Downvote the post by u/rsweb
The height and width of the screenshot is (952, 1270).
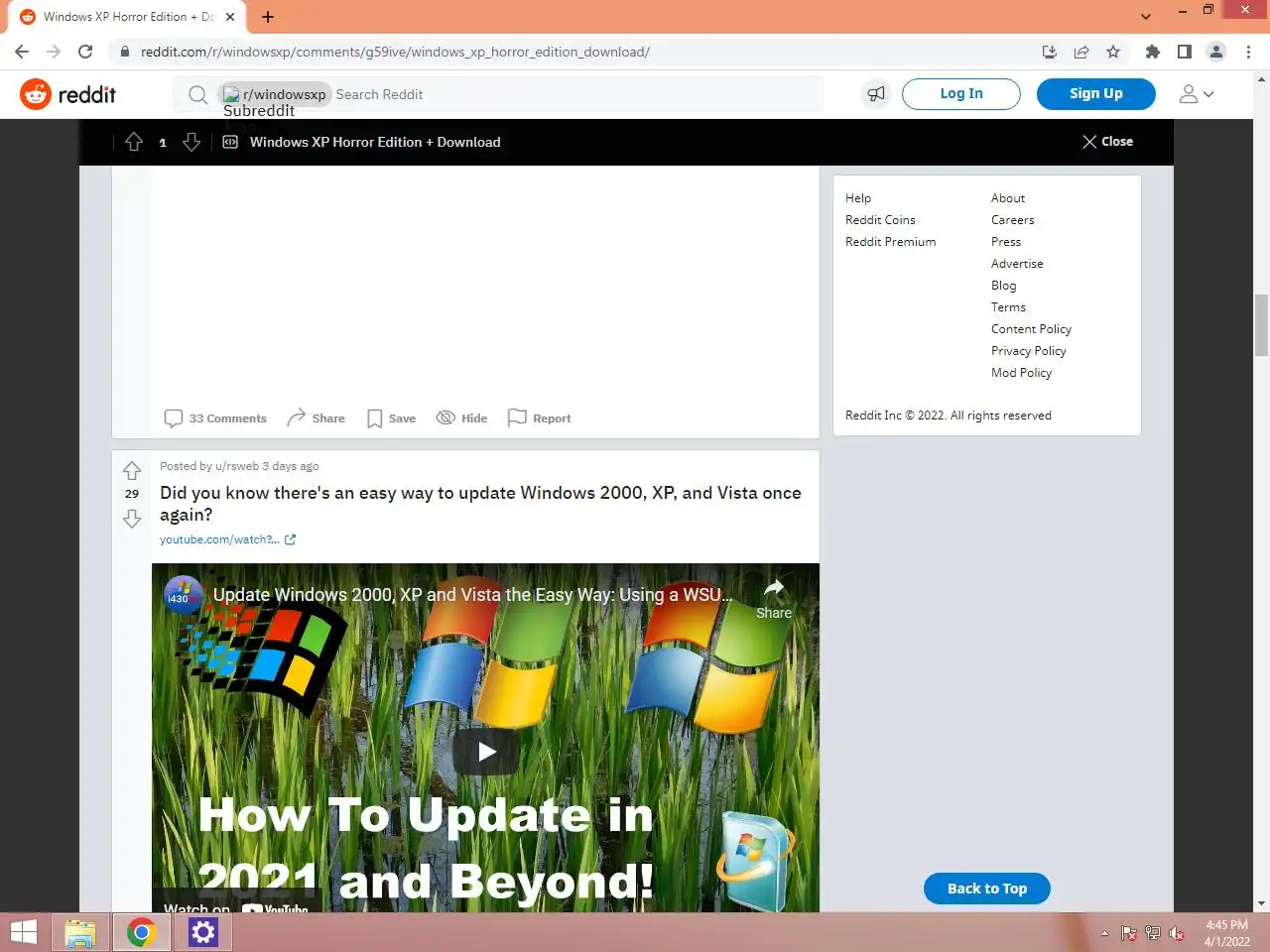pos(132,519)
